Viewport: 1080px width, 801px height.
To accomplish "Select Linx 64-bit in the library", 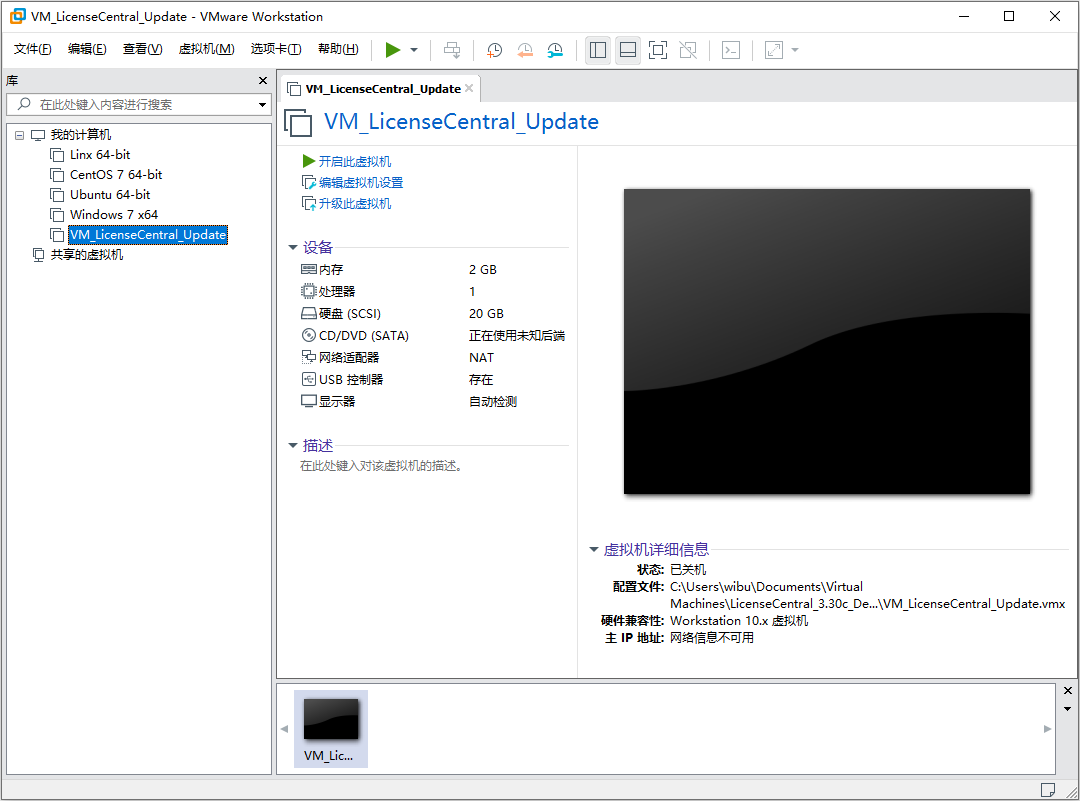I will (x=99, y=155).
